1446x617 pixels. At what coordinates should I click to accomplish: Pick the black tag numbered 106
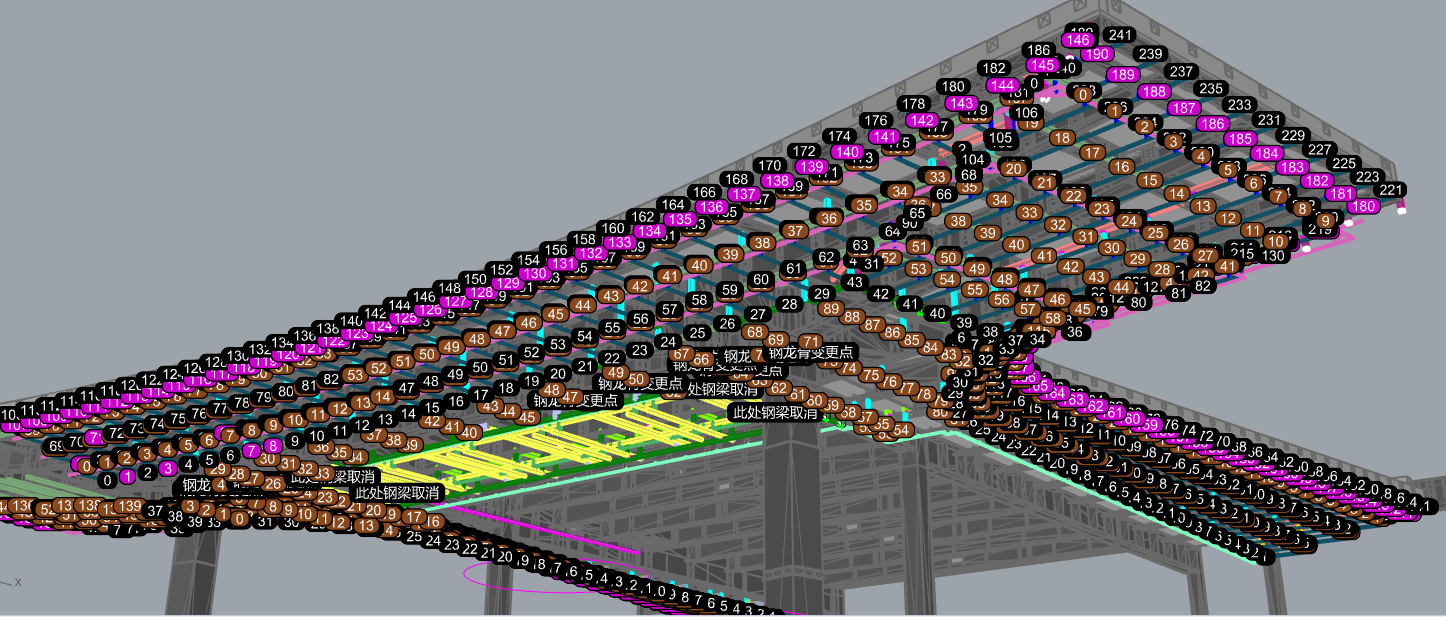[1026, 112]
